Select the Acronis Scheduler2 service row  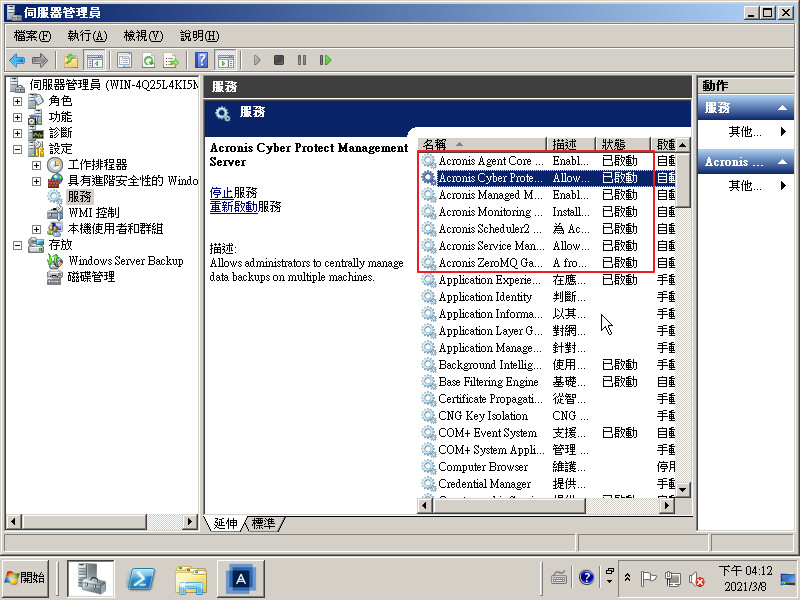tap(547, 229)
